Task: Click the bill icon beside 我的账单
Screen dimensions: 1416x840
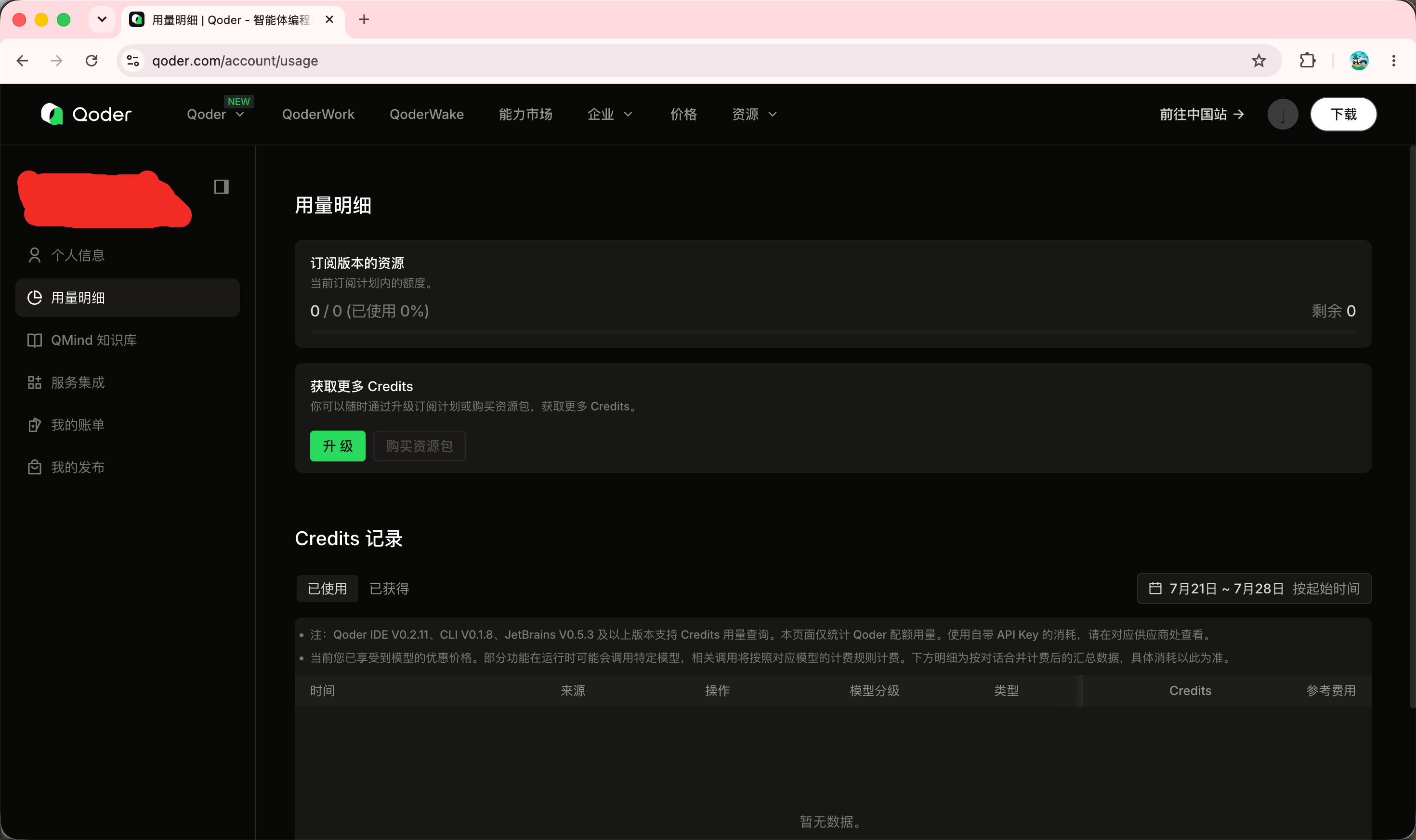Action: coord(35,425)
